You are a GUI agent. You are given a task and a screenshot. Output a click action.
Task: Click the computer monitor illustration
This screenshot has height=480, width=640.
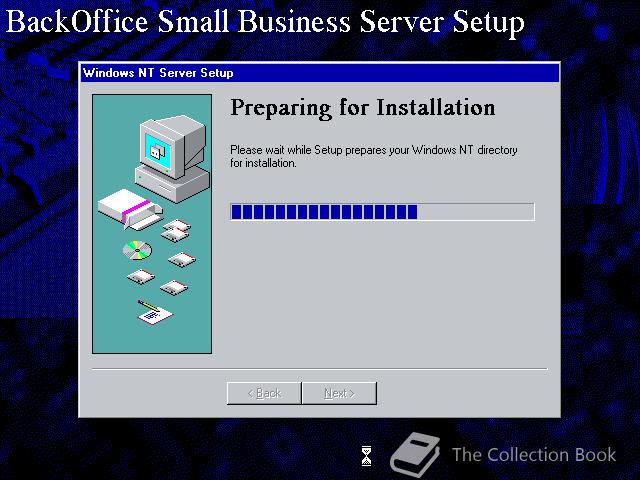tap(172, 158)
